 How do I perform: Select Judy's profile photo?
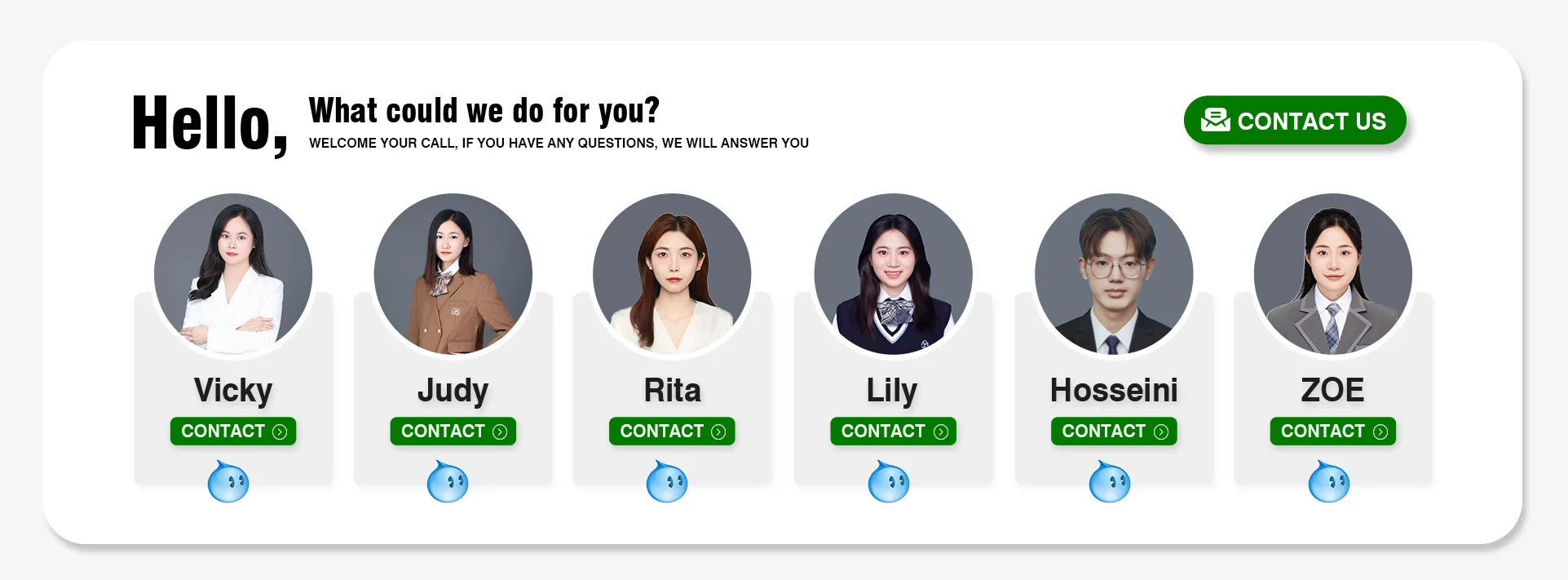click(x=453, y=274)
